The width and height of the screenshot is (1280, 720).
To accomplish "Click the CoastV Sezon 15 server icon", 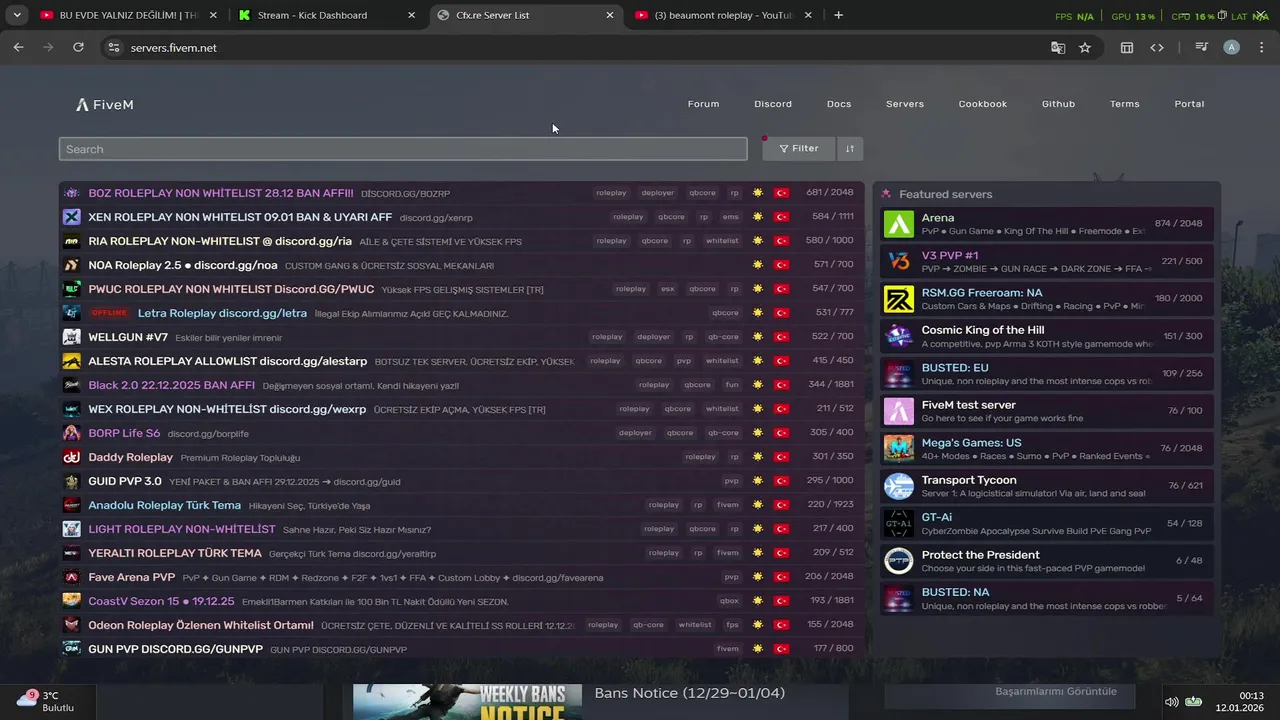I will pyautogui.click(x=71, y=601).
